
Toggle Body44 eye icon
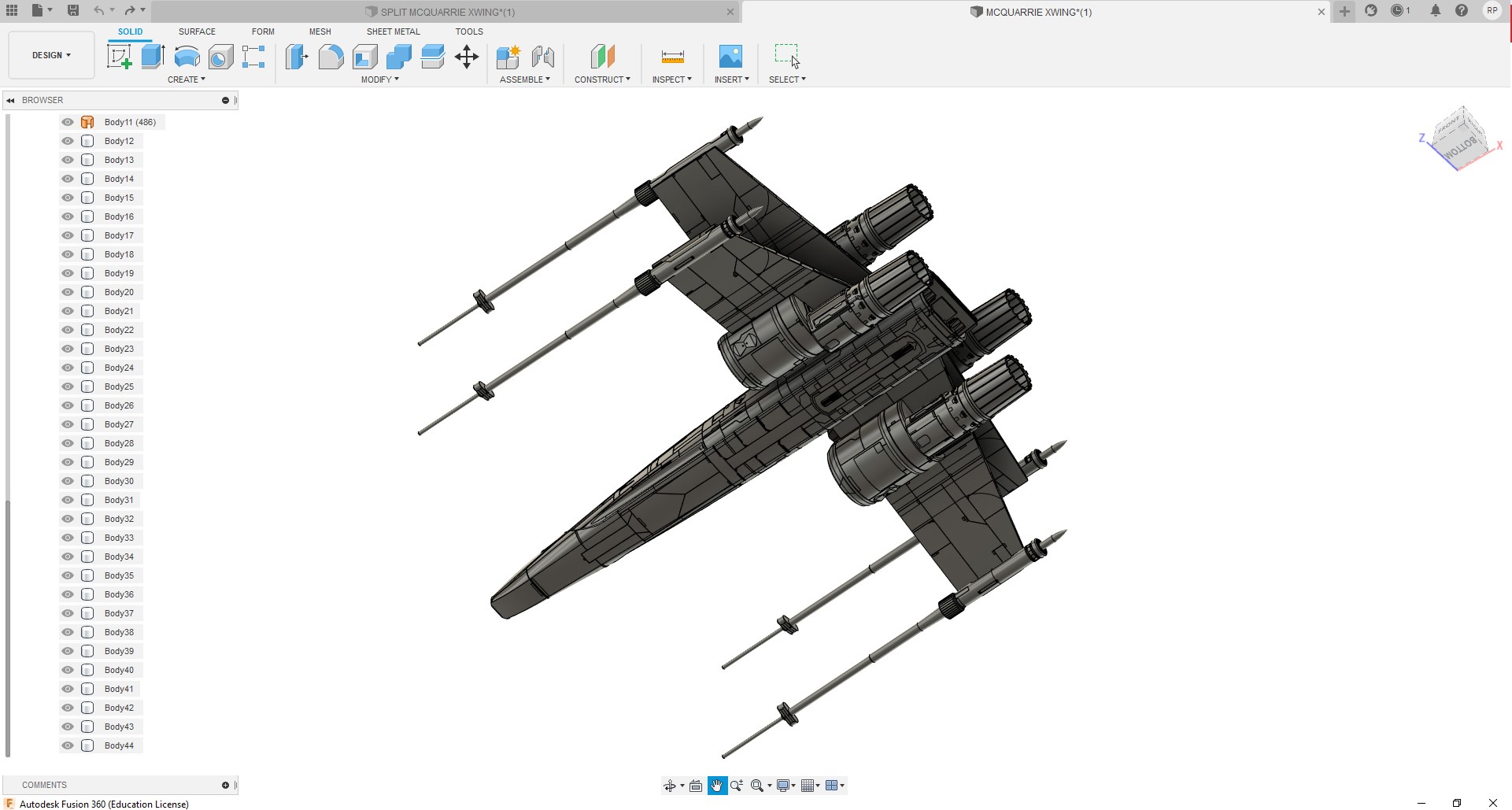click(x=68, y=745)
